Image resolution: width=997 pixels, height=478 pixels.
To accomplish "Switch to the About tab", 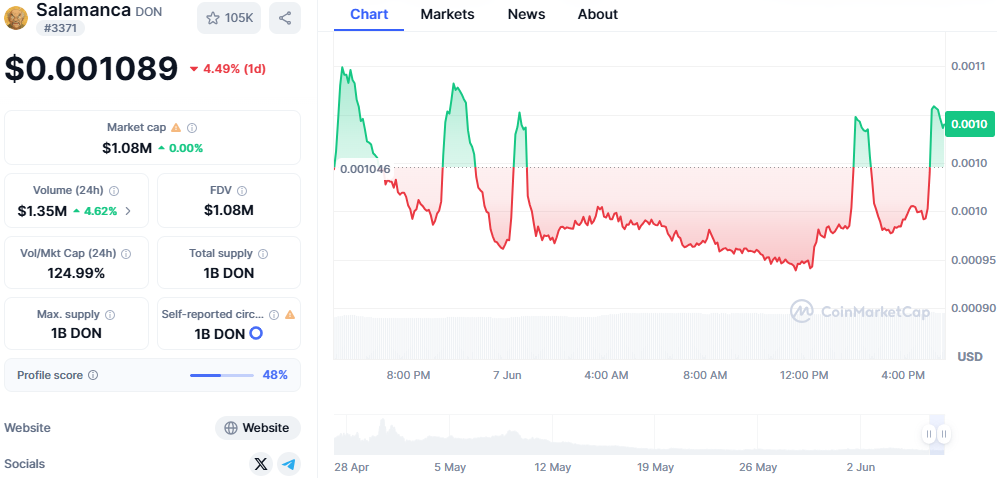I will [598, 14].
